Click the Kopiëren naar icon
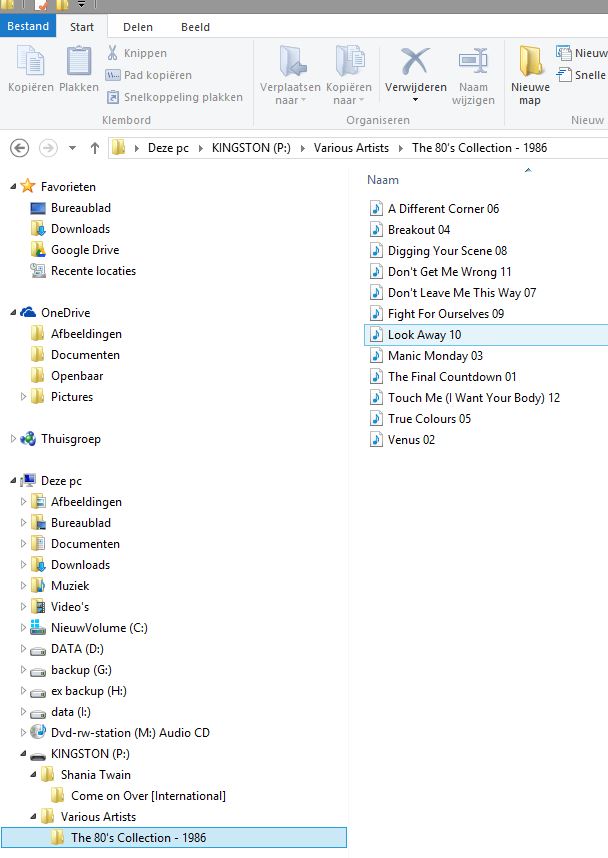 pyautogui.click(x=350, y=61)
